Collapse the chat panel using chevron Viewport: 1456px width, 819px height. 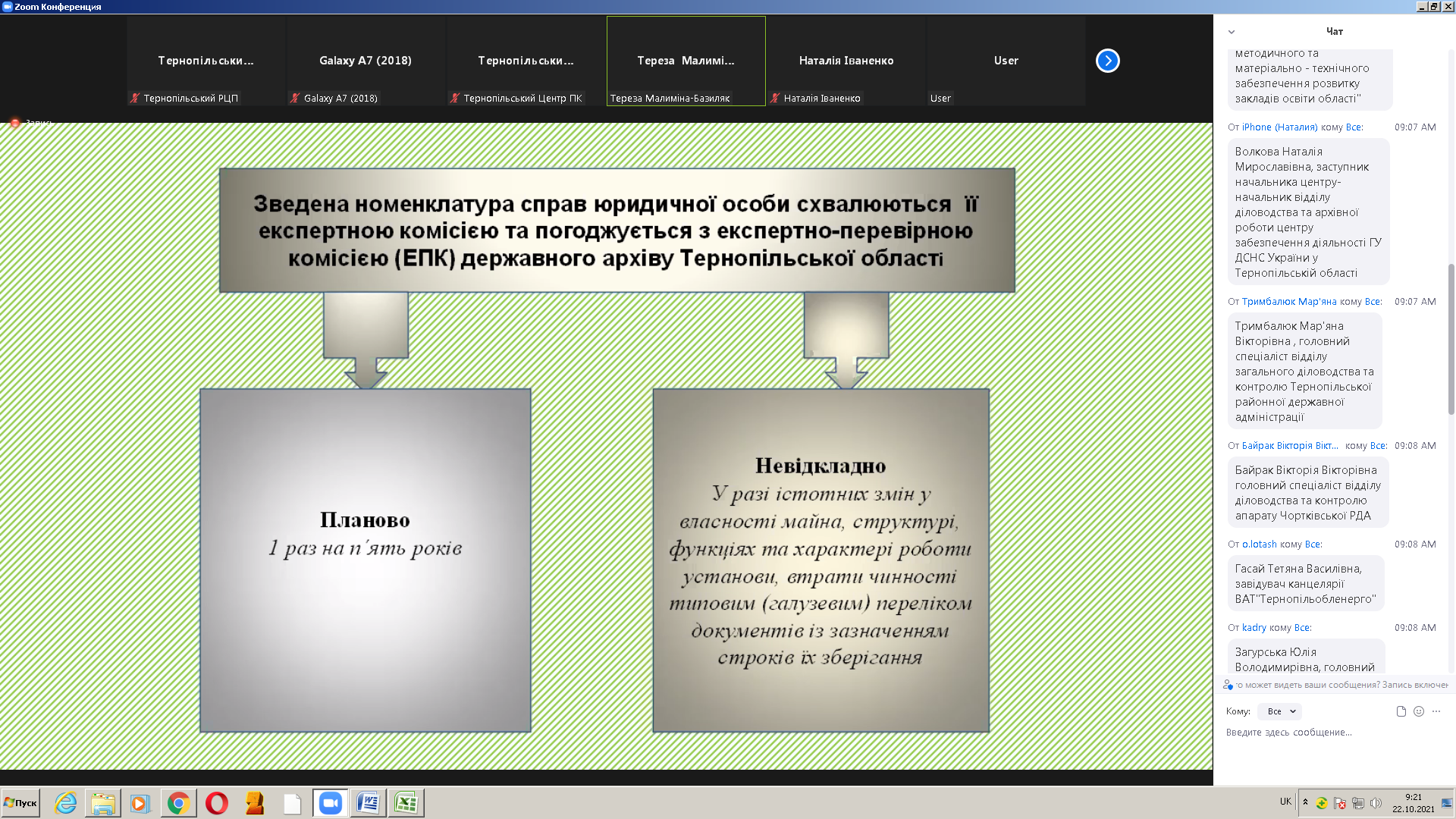(x=1232, y=32)
